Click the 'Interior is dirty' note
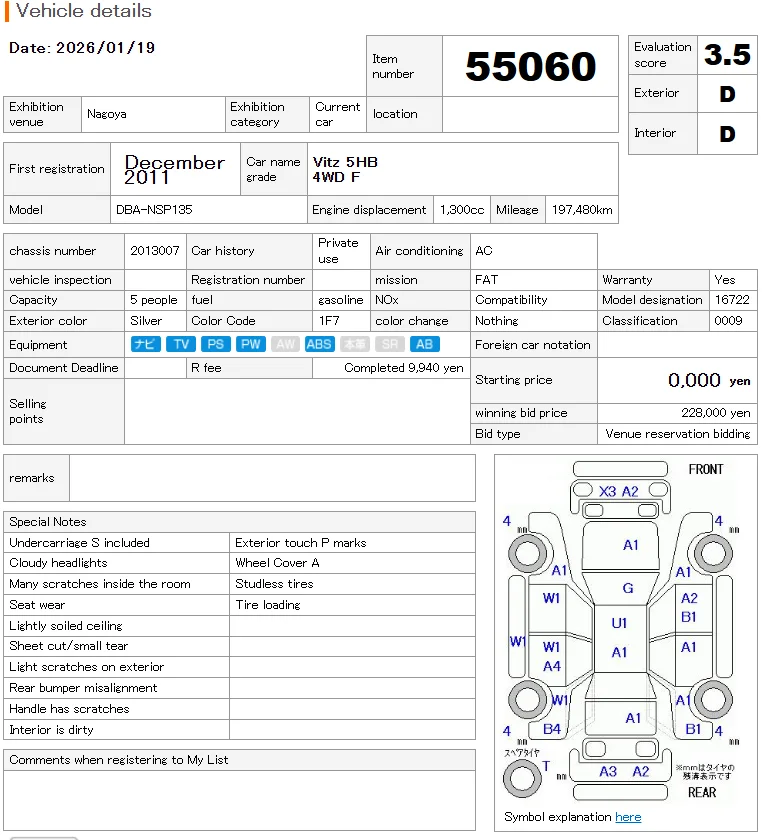 pyautogui.click(x=51, y=730)
